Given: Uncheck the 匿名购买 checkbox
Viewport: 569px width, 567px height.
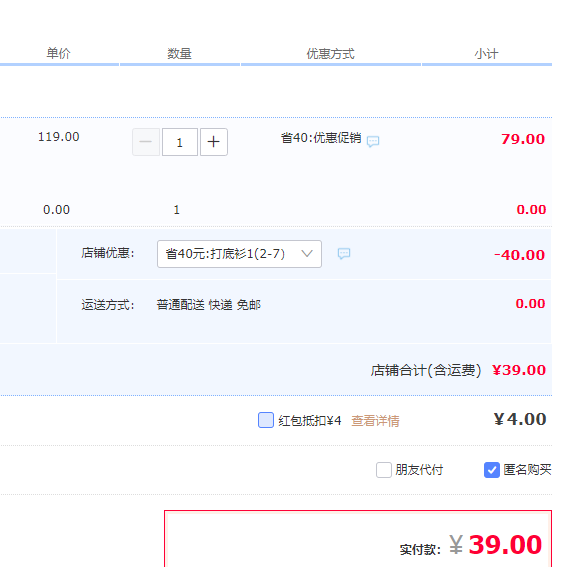Looking at the screenshot, I should click(492, 470).
